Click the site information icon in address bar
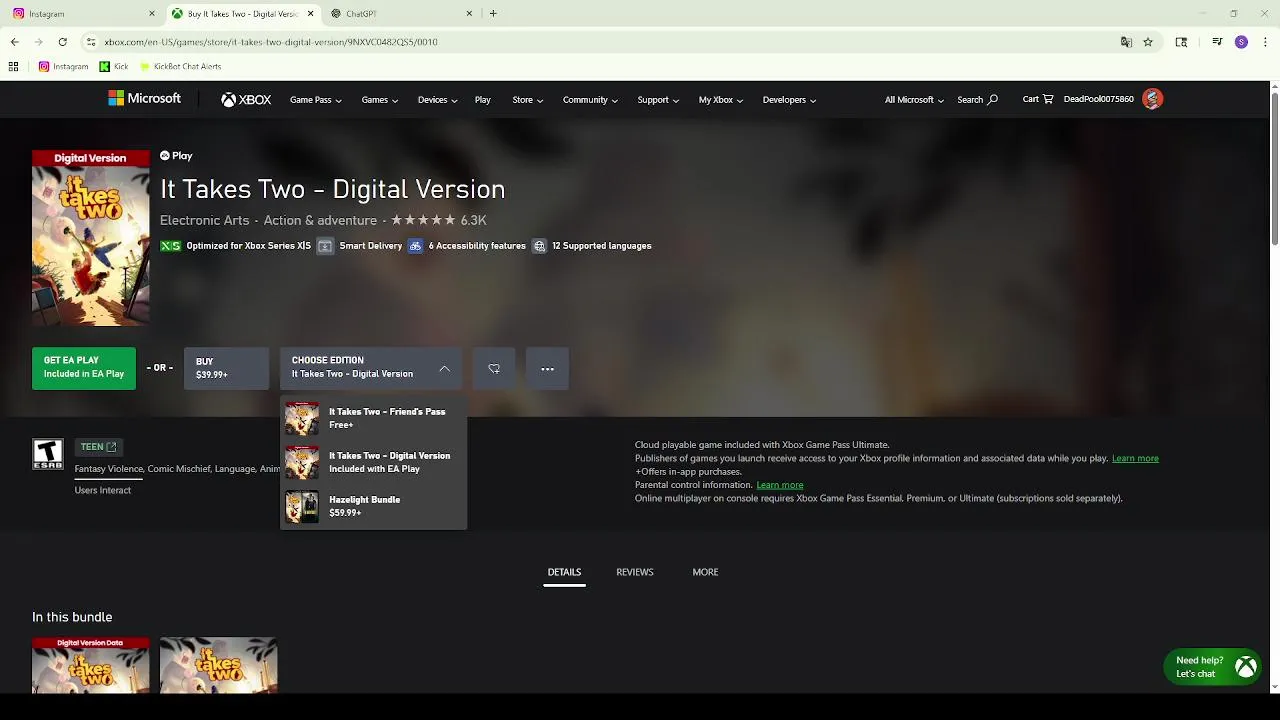The height and width of the screenshot is (720, 1280). 91,42
